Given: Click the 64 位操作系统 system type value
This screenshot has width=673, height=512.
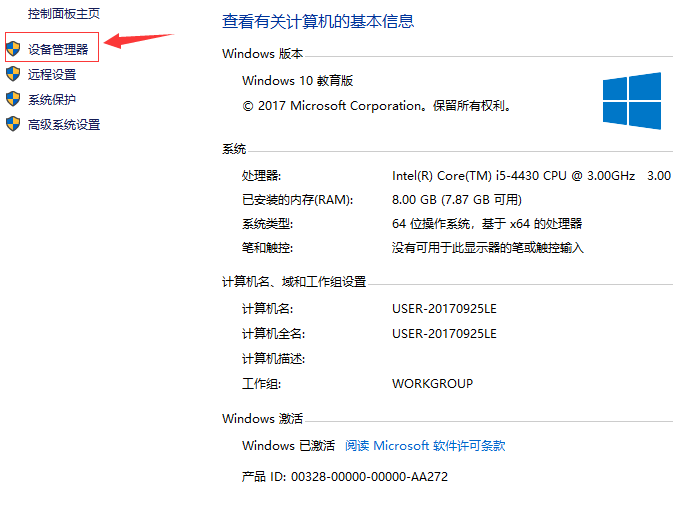Looking at the screenshot, I should pos(486,223).
